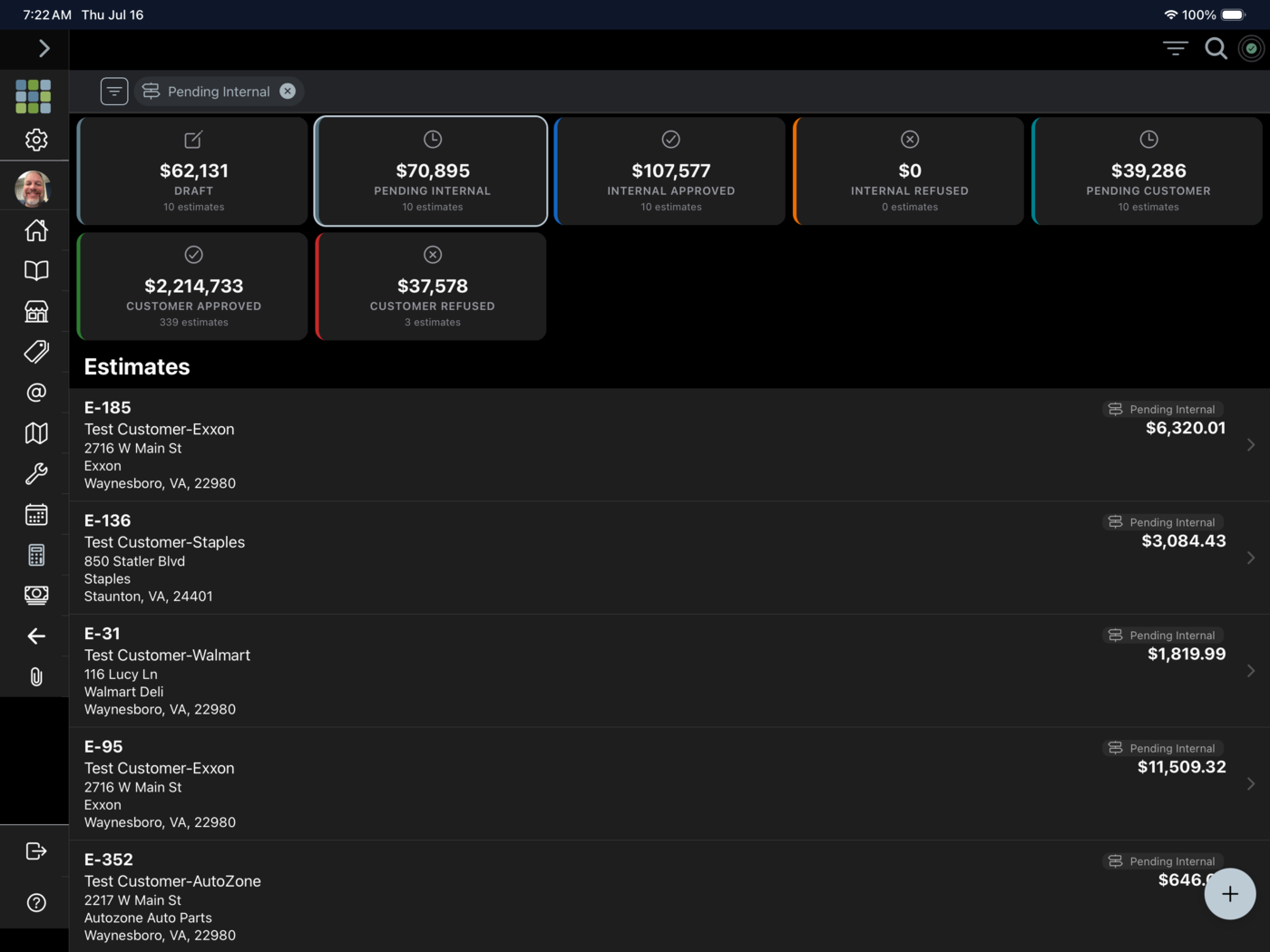Image resolution: width=1270 pixels, height=952 pixels.
Task: Remove the Pending Internal filter chip
Action: pyautogui.click(x=288, y=91)
